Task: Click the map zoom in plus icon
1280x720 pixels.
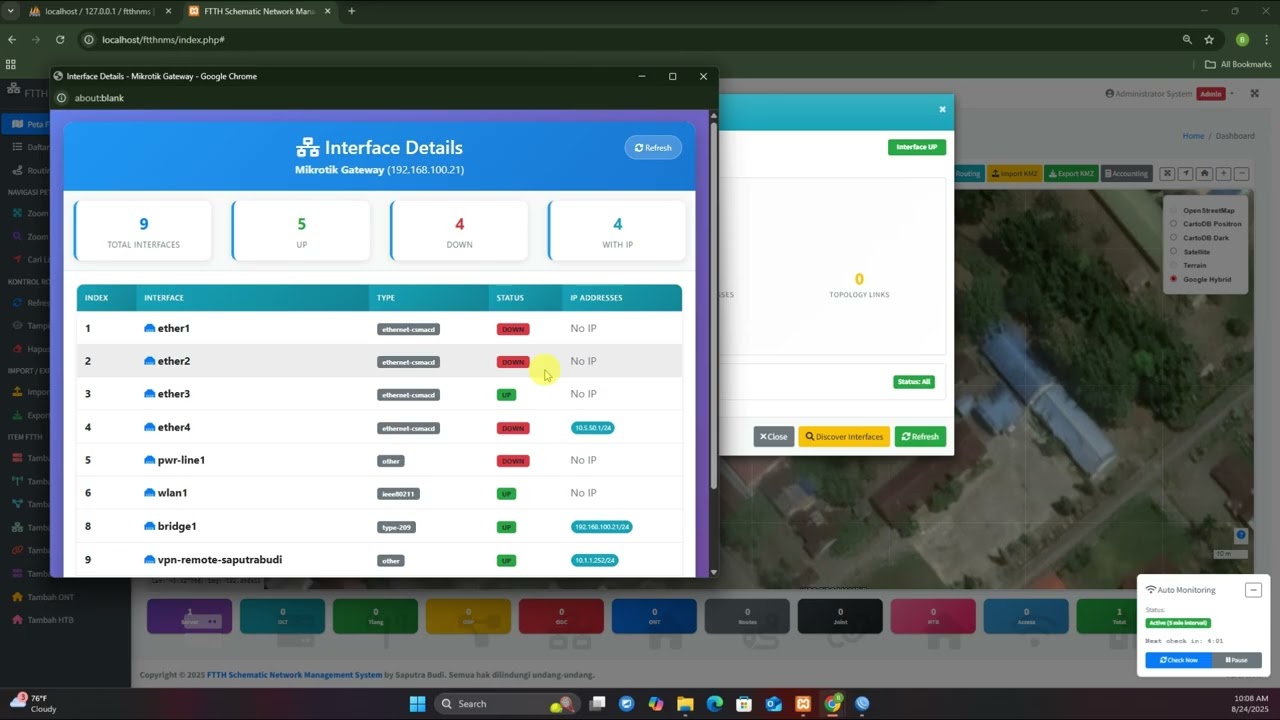Action: (x=1223, y=174)
